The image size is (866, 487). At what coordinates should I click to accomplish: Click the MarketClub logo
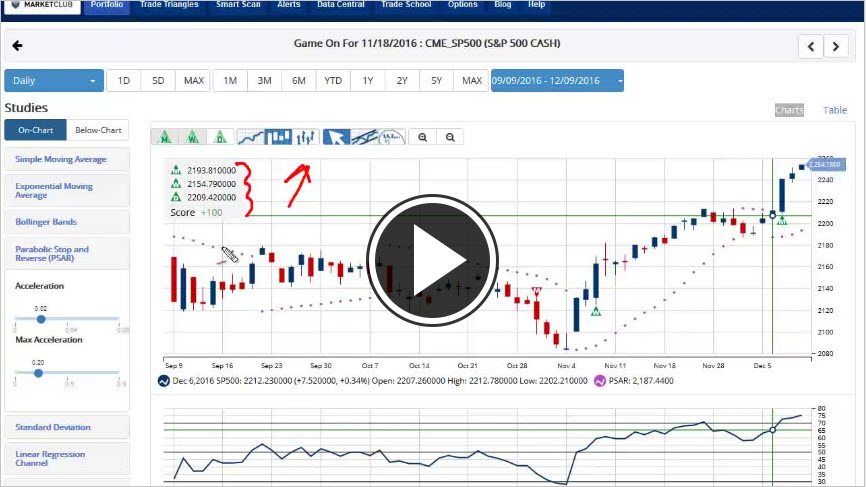coord(41,5)
